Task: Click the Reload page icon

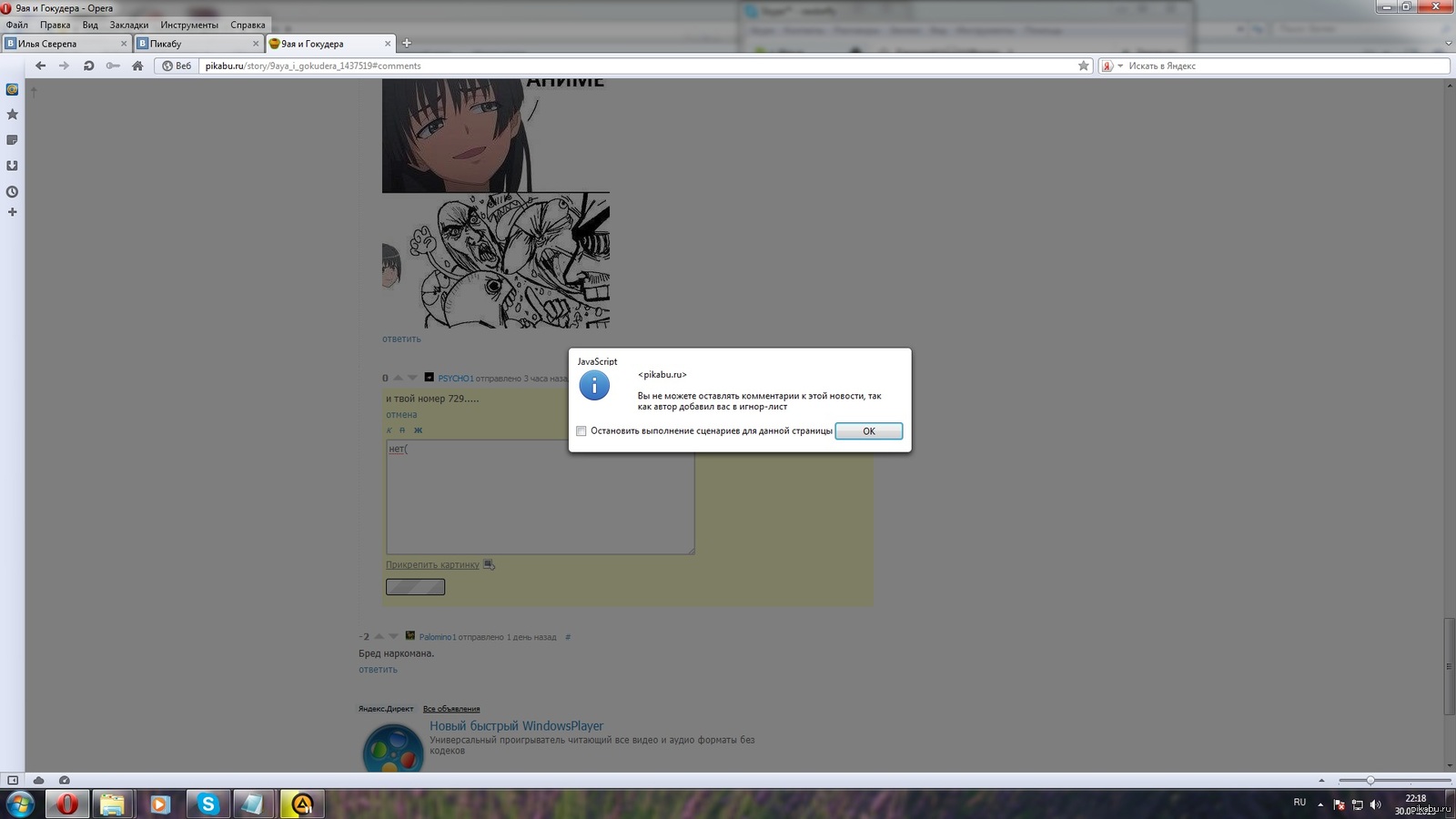Action: (x=88, y=66)
